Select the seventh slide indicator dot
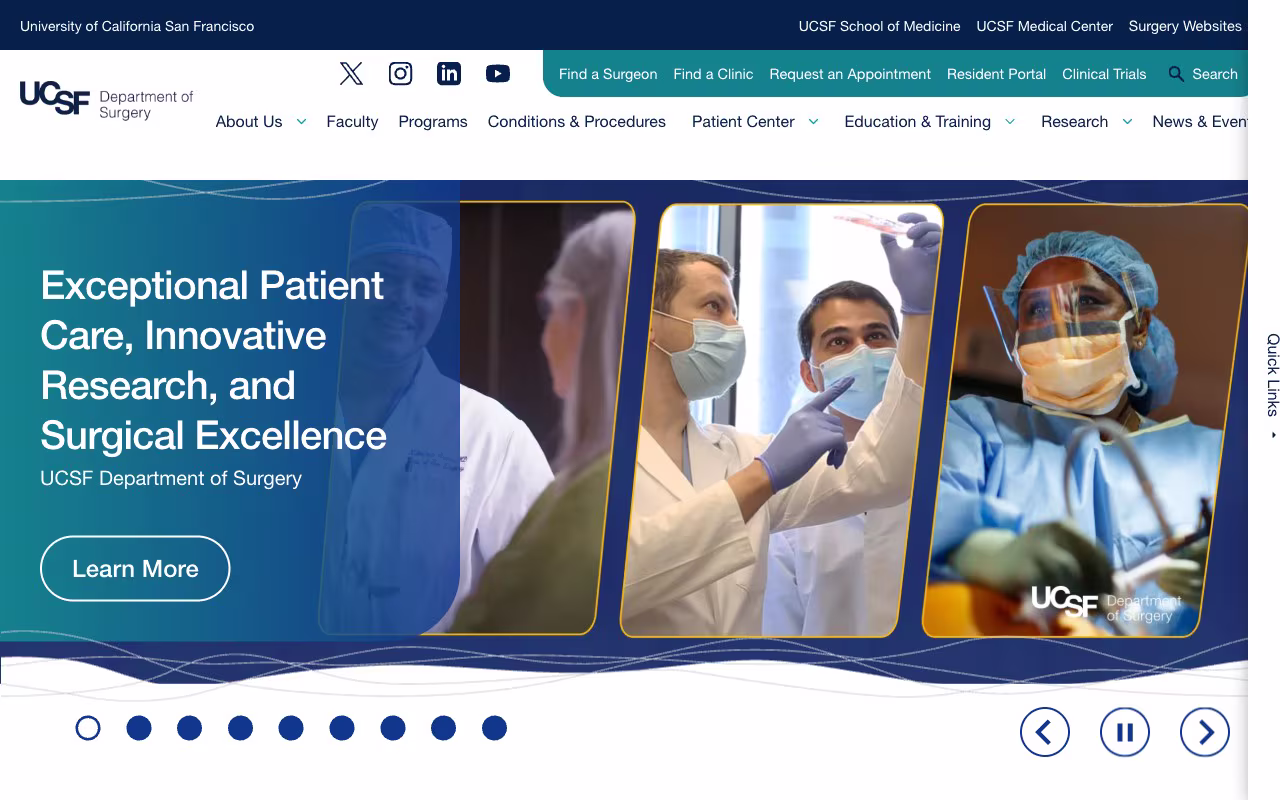 point(393,728)
